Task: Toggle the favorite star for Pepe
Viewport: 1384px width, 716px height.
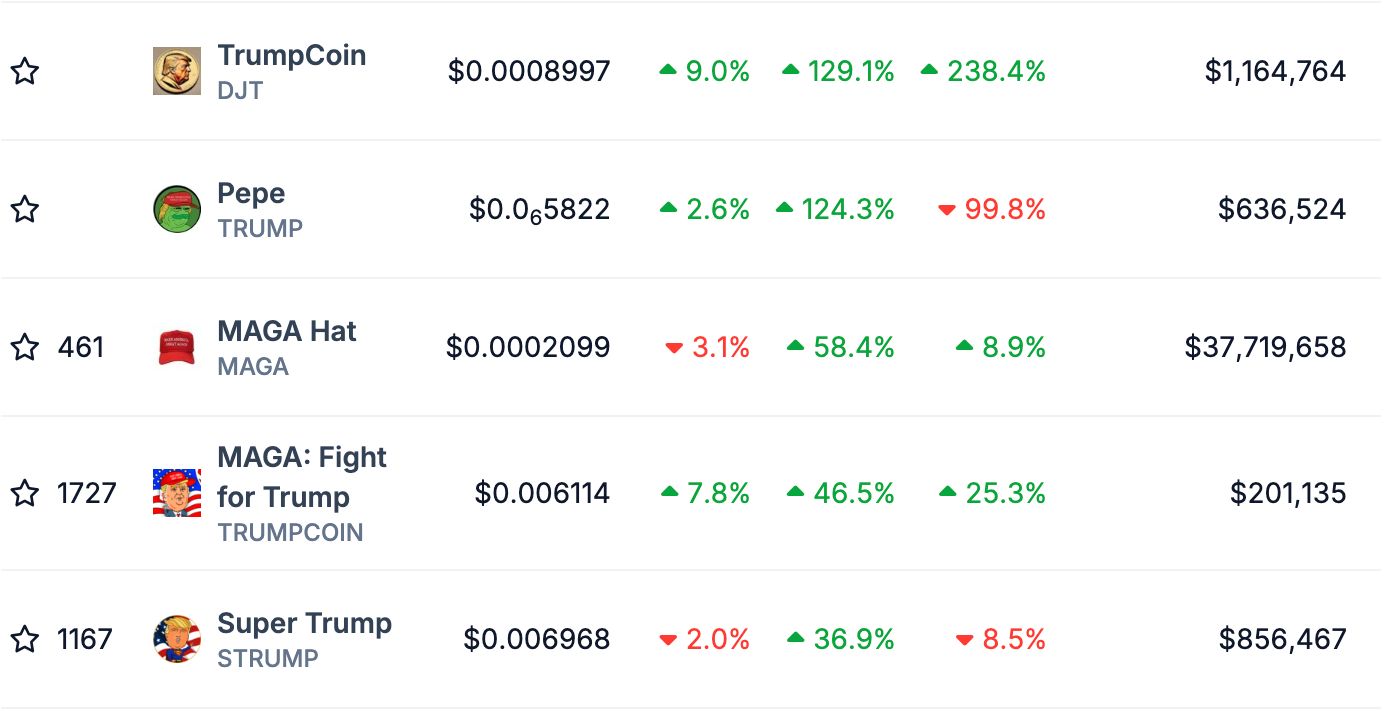Action: (x=24, y=209)
